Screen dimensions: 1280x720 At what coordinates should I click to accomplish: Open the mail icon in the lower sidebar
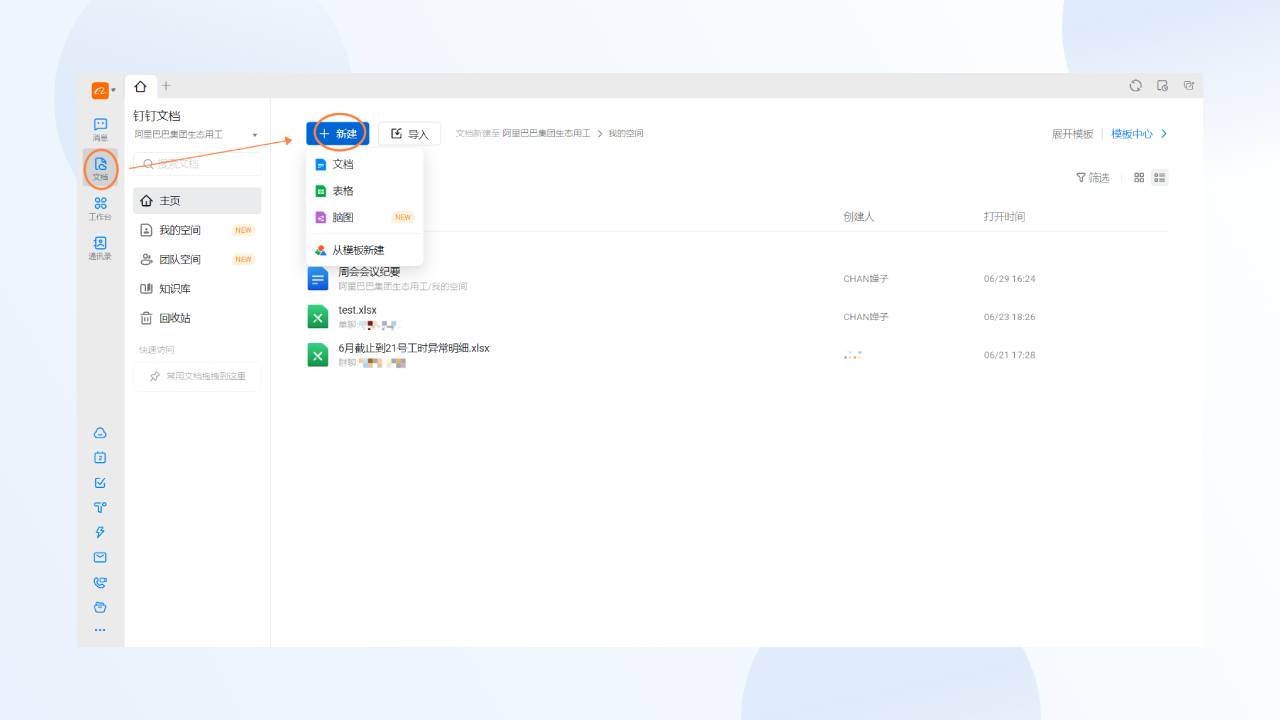tap(100, 557)
